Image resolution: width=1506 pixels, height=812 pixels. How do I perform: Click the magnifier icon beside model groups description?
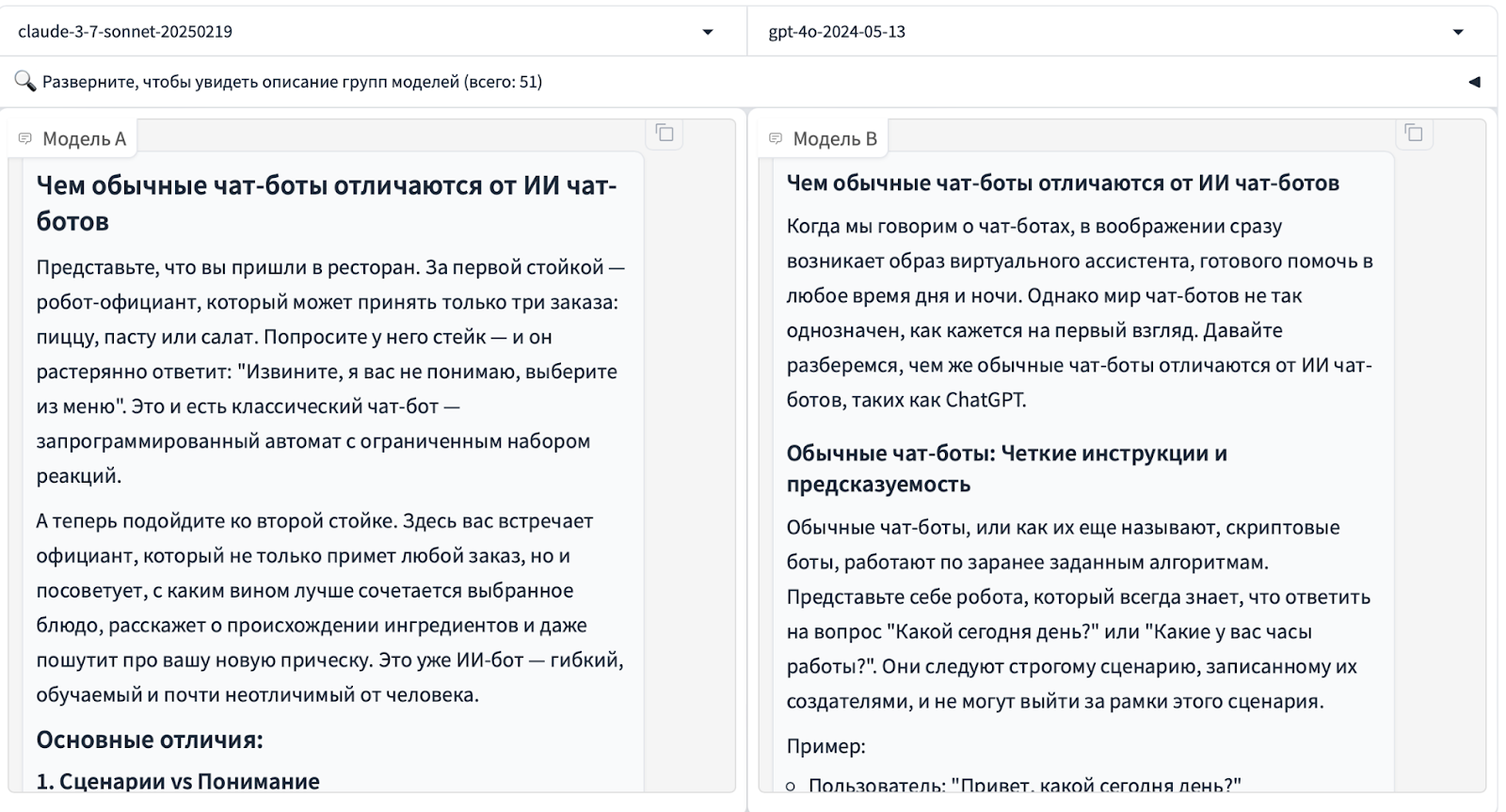(25, 81)
